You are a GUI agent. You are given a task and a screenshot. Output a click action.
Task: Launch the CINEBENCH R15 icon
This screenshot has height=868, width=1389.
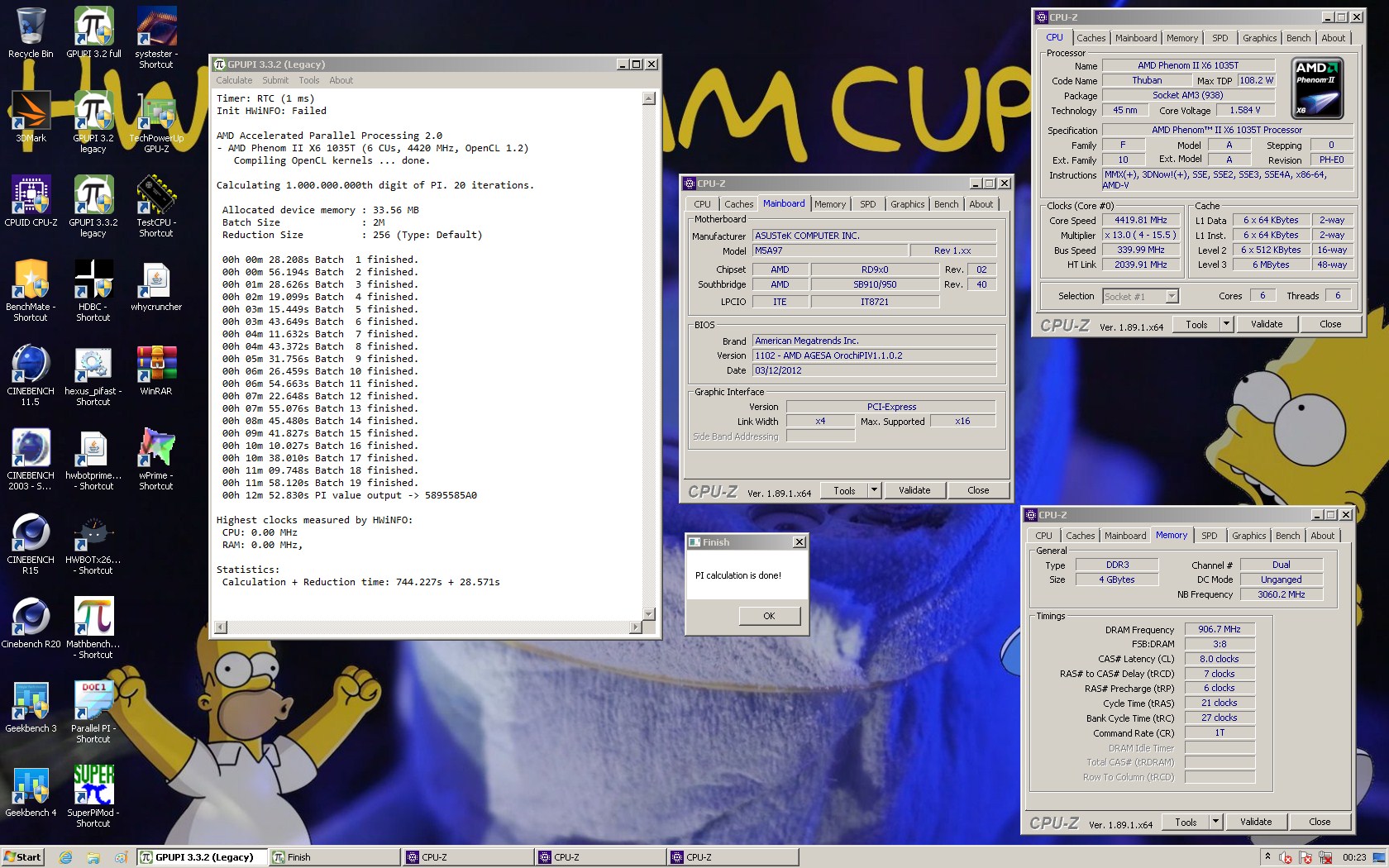point(31,543)
